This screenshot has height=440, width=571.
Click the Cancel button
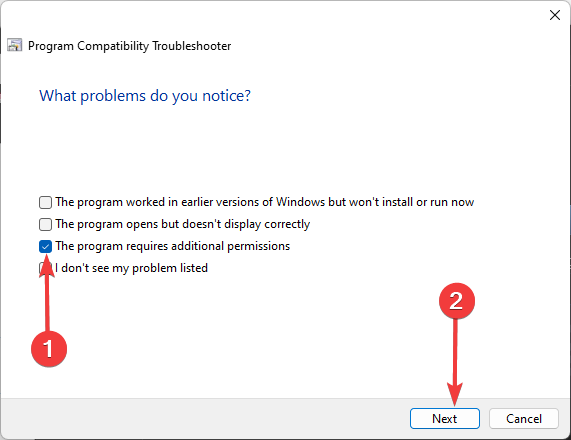(524, 419)
